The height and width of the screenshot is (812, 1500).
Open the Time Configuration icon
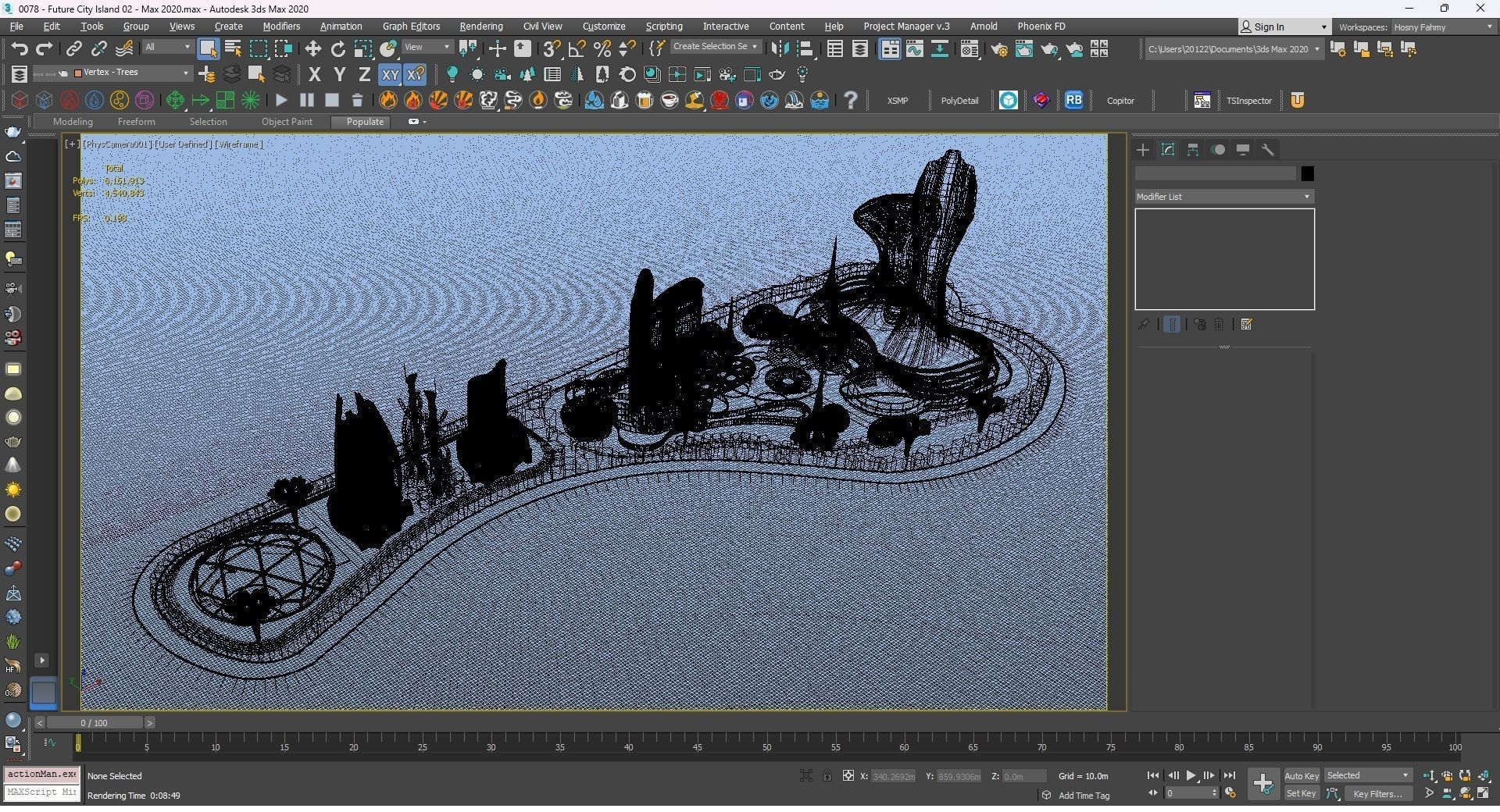[1230, 793]
